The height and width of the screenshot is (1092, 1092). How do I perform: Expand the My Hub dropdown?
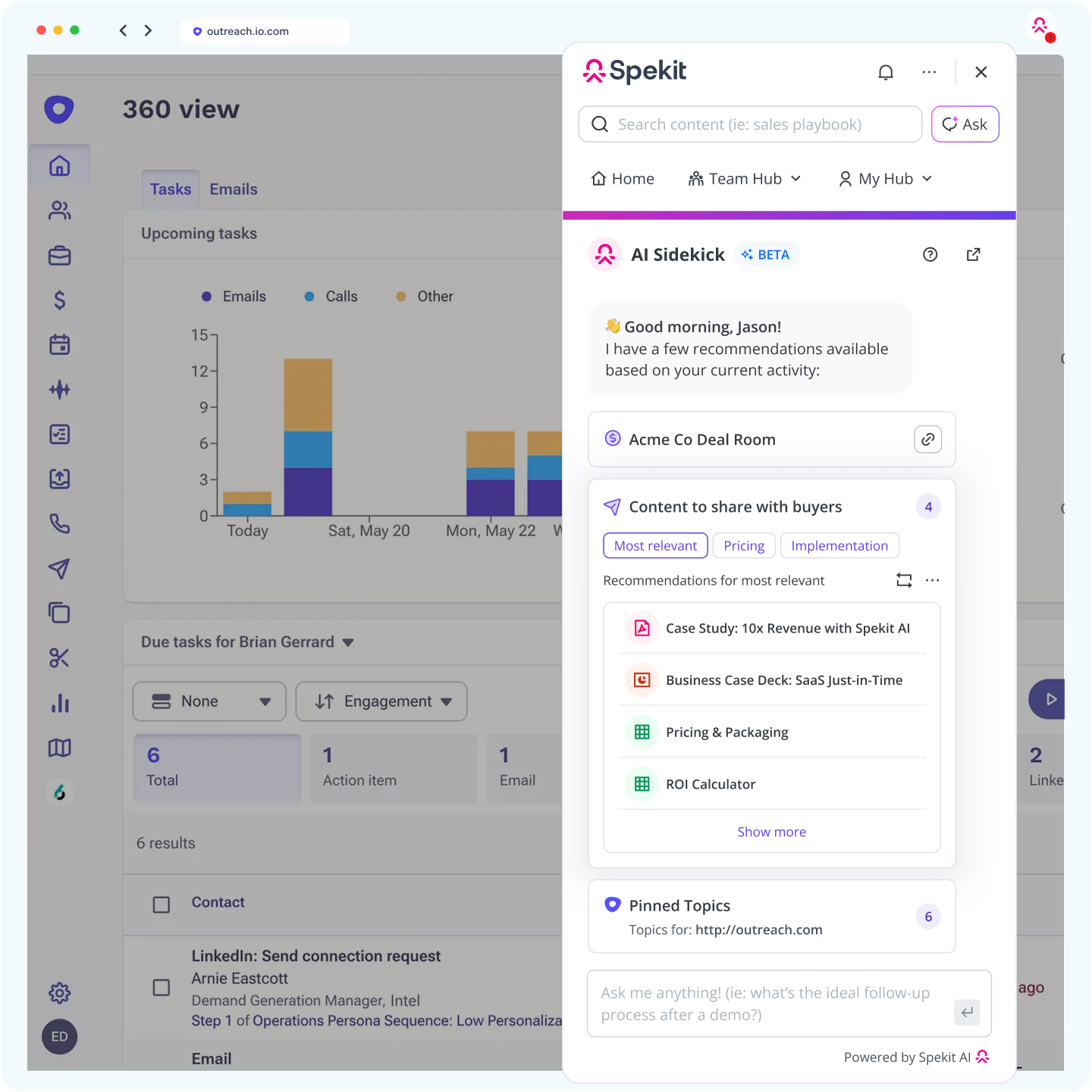point(885,179)
